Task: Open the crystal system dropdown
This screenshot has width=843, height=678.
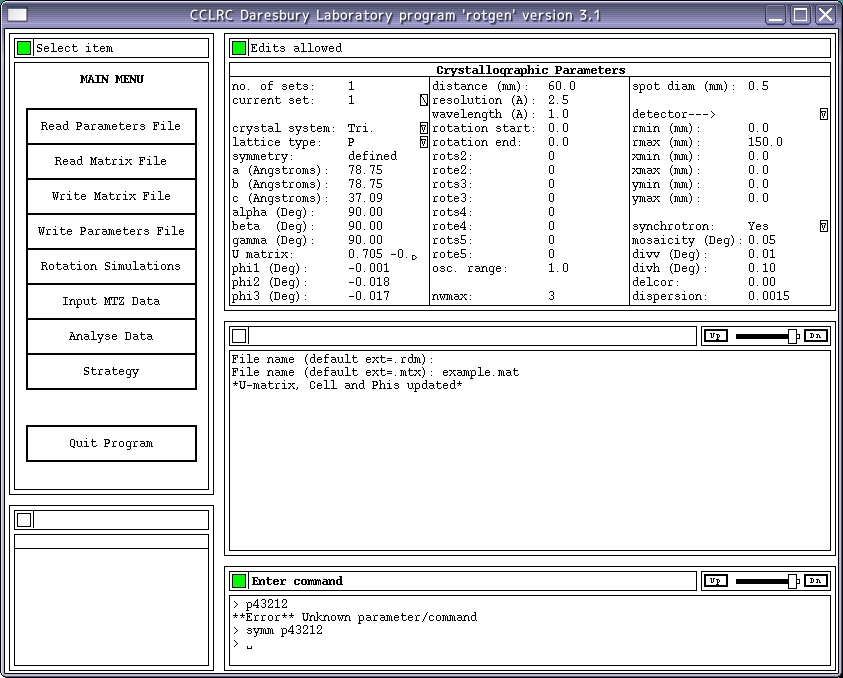Action: click(424, 129)
